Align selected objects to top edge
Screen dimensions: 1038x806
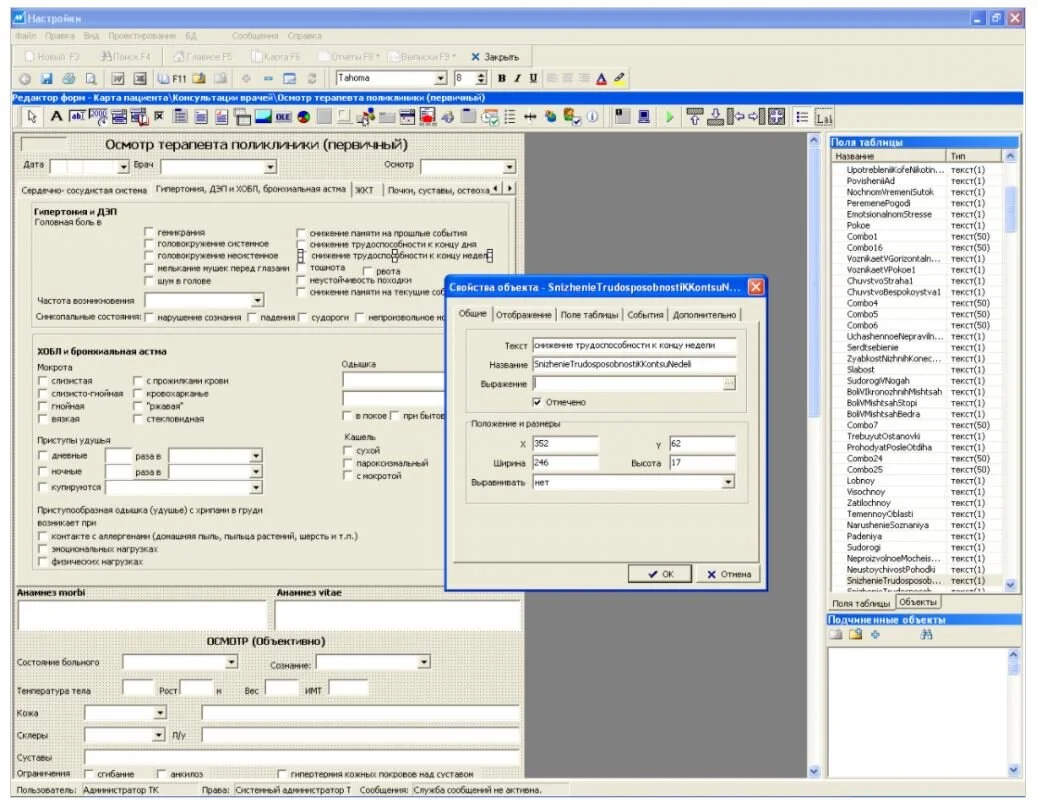tap(694, 117)
